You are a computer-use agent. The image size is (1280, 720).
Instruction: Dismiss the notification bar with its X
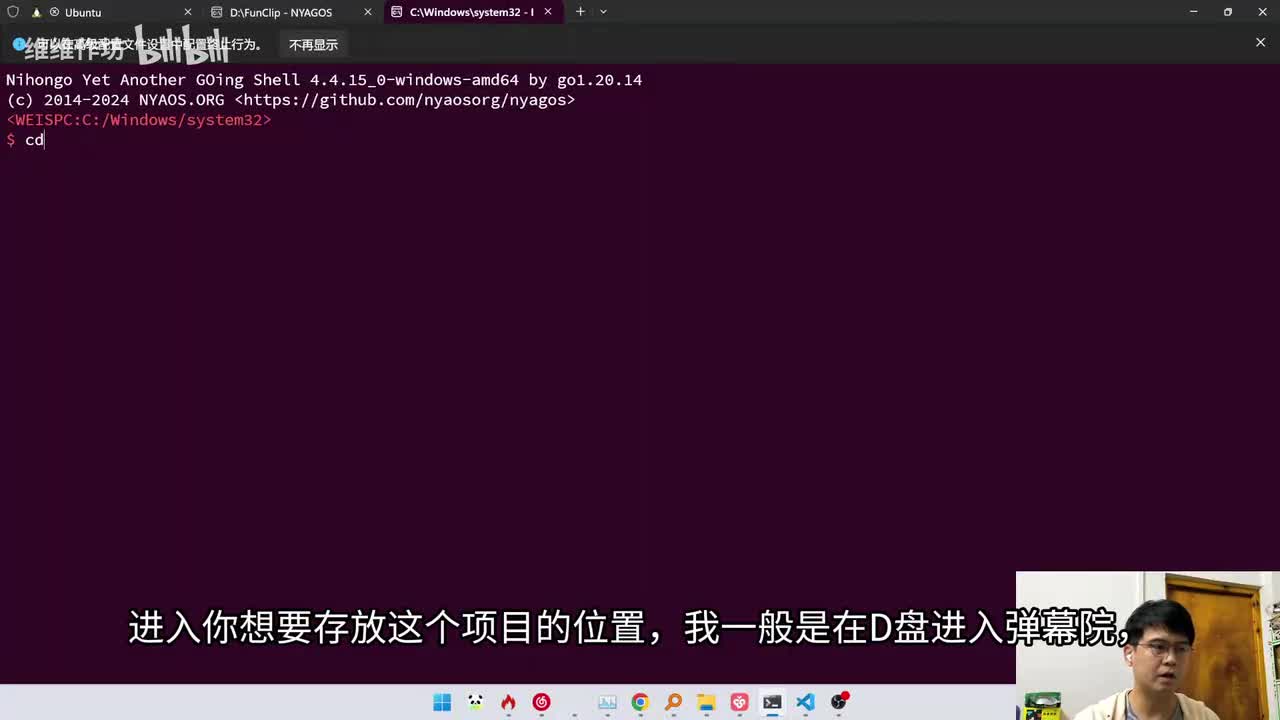point(1260,42)
